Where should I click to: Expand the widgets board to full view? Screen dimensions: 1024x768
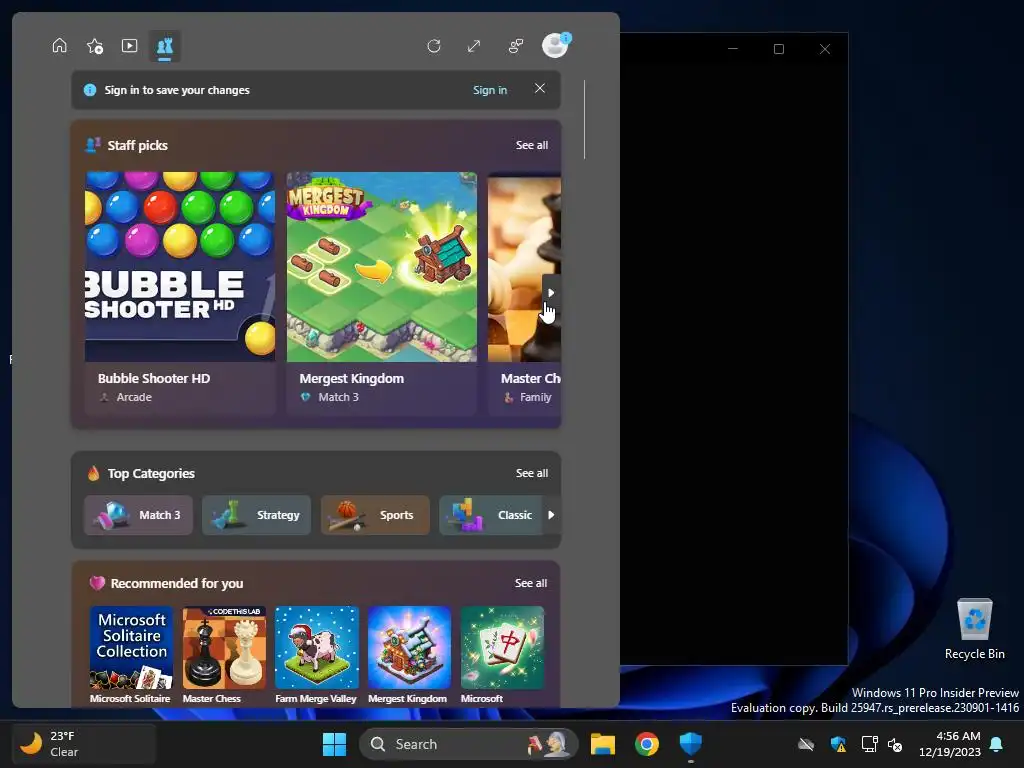click(x=474, y=46)
